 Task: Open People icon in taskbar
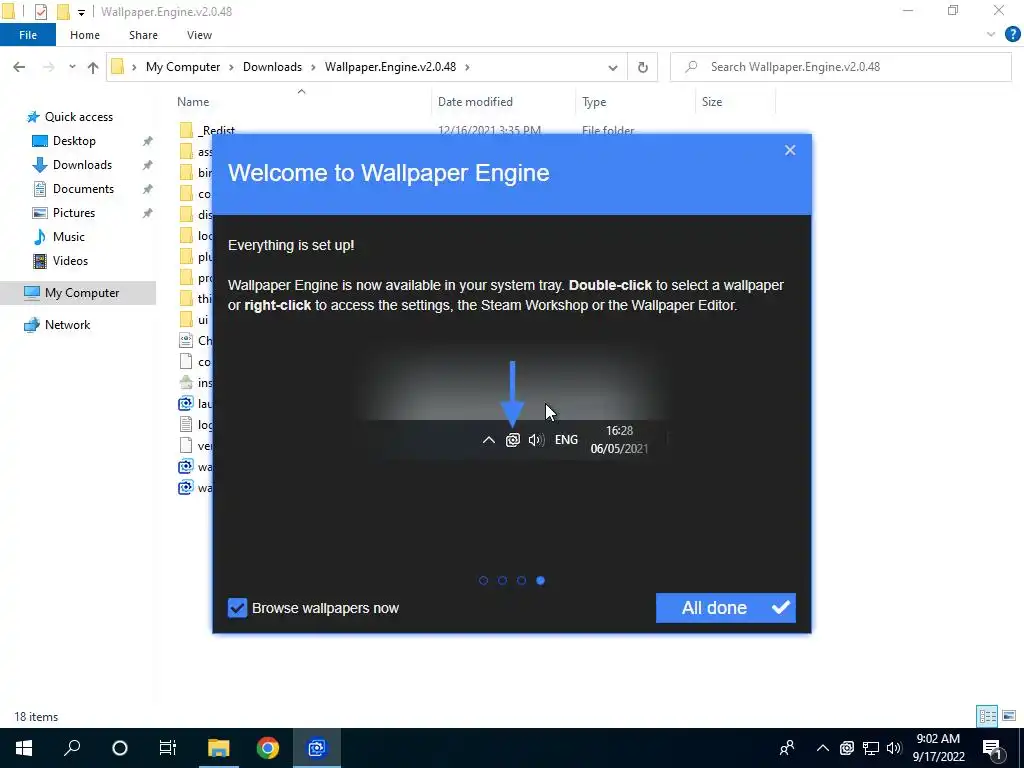click(787, 748)
